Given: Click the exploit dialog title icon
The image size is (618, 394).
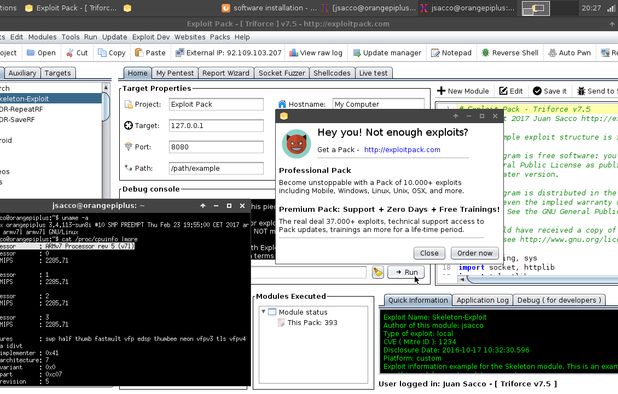Looking at the screenshot, I should coord(284,116).
